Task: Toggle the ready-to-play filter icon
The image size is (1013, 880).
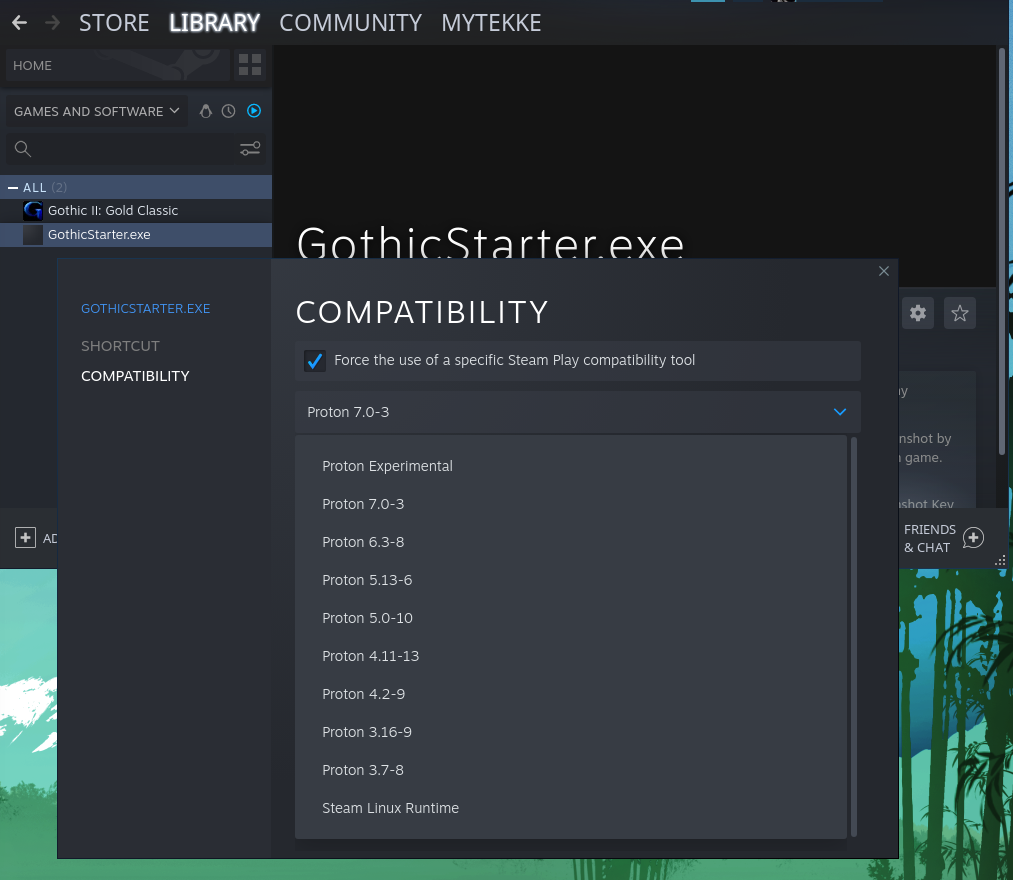Action: (x=254, y=111)
